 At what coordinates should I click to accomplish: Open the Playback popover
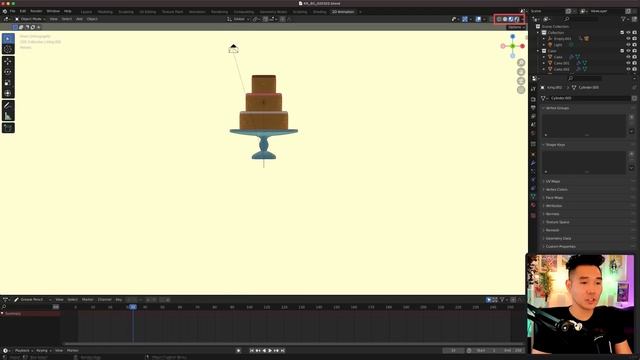coord(24,351)
